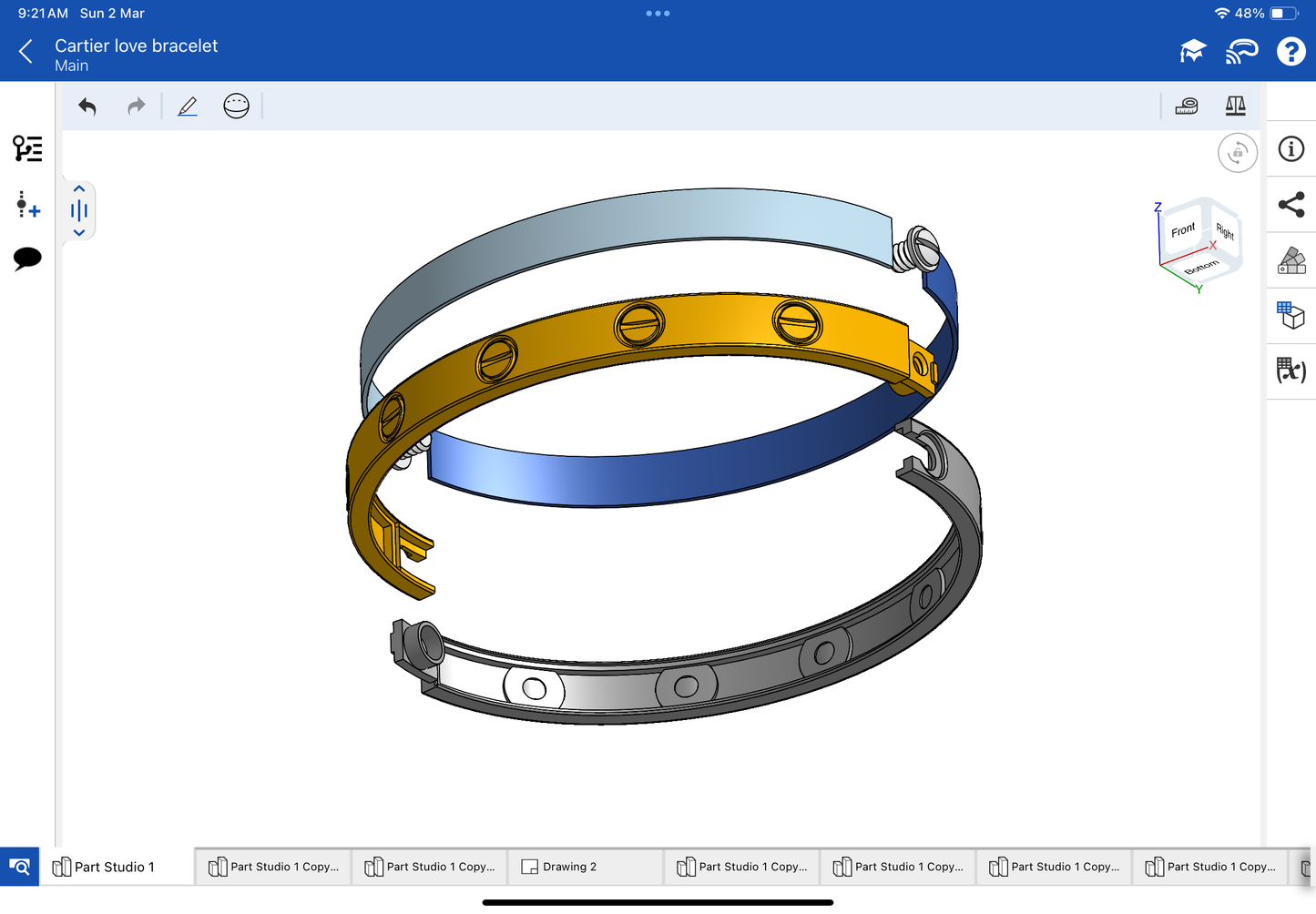
Task: Open the Measure tool
Action: [x=1187, y=107]
